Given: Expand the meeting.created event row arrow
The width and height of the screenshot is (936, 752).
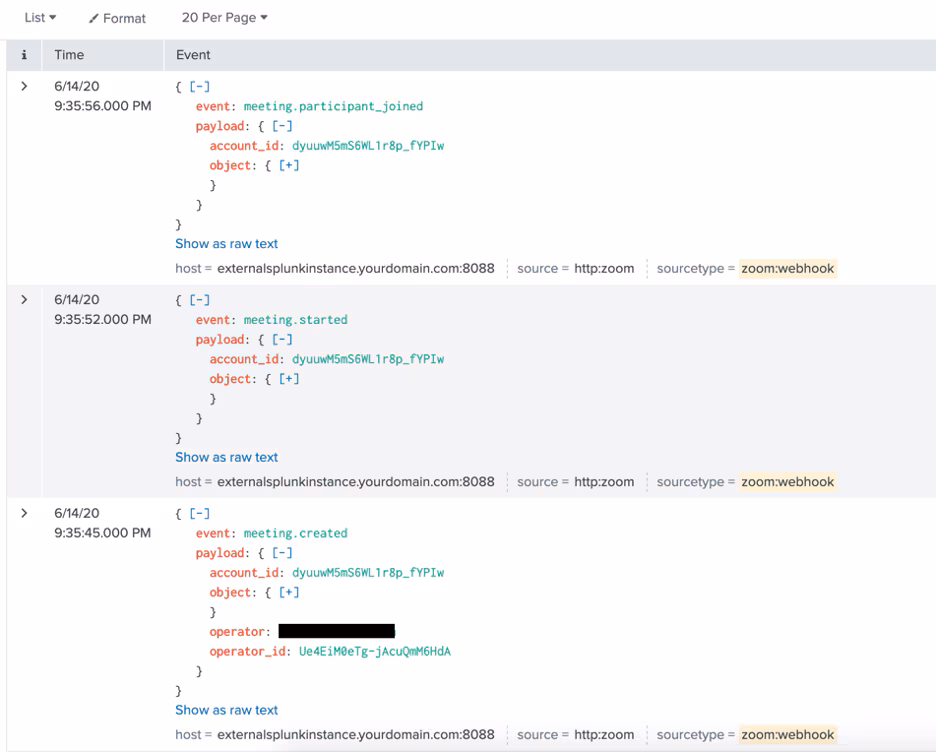Looking at the screenshot, I should [24, 514].
